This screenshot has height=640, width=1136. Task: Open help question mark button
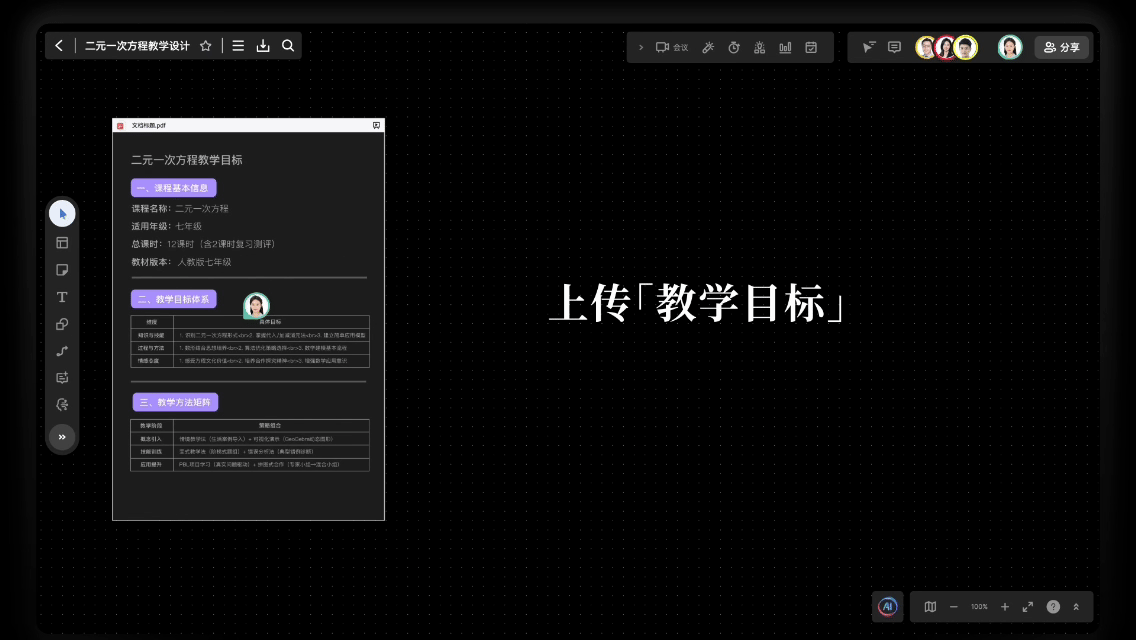(1053, 607)
